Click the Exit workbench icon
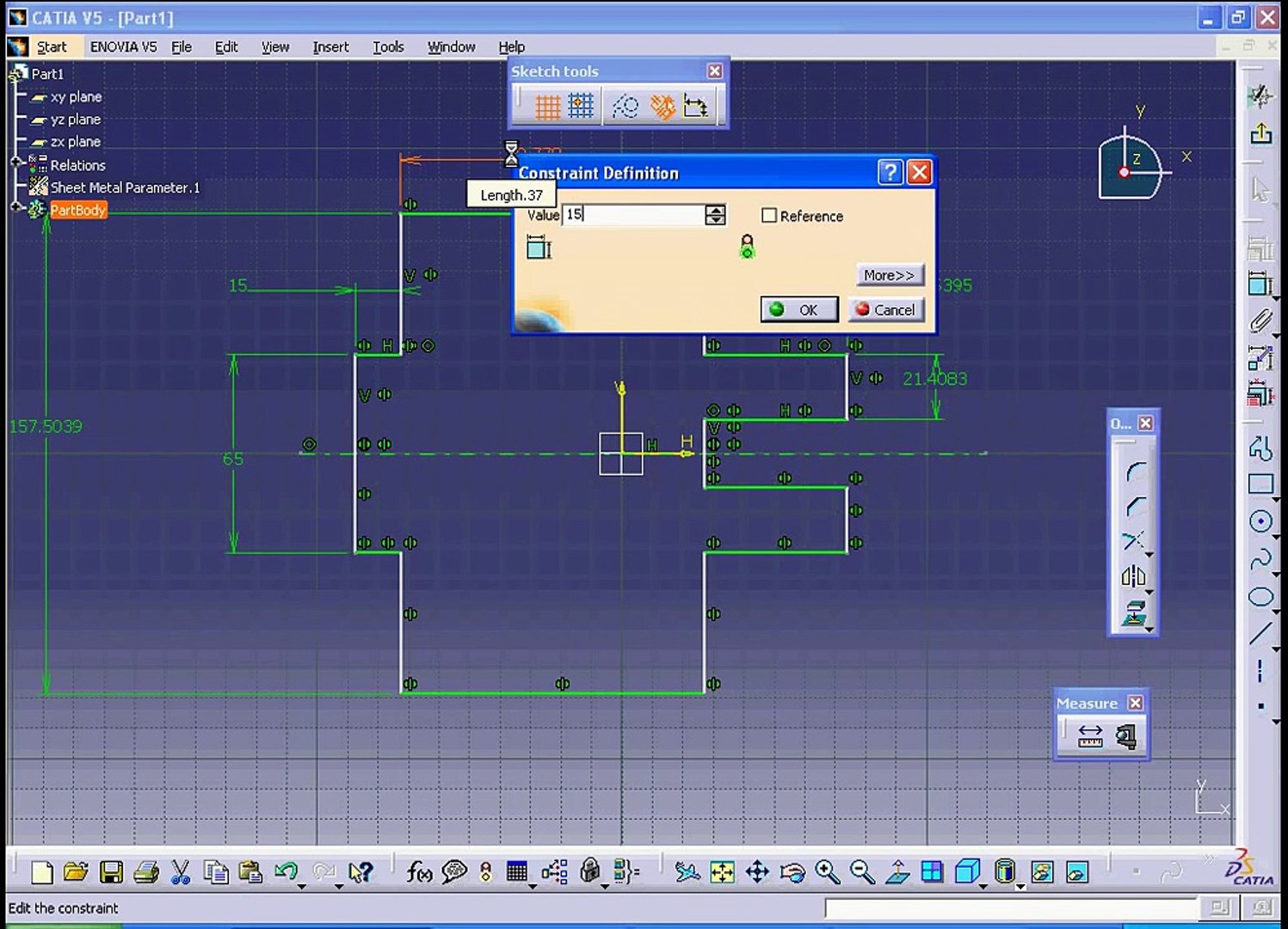1288x929 pixels. point(1261,134)
